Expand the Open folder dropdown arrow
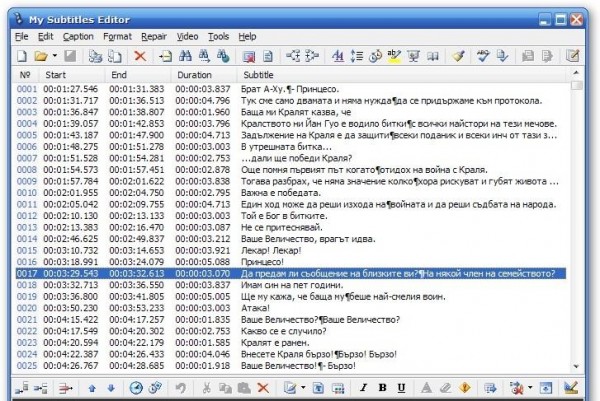 [x=55, y=56]
